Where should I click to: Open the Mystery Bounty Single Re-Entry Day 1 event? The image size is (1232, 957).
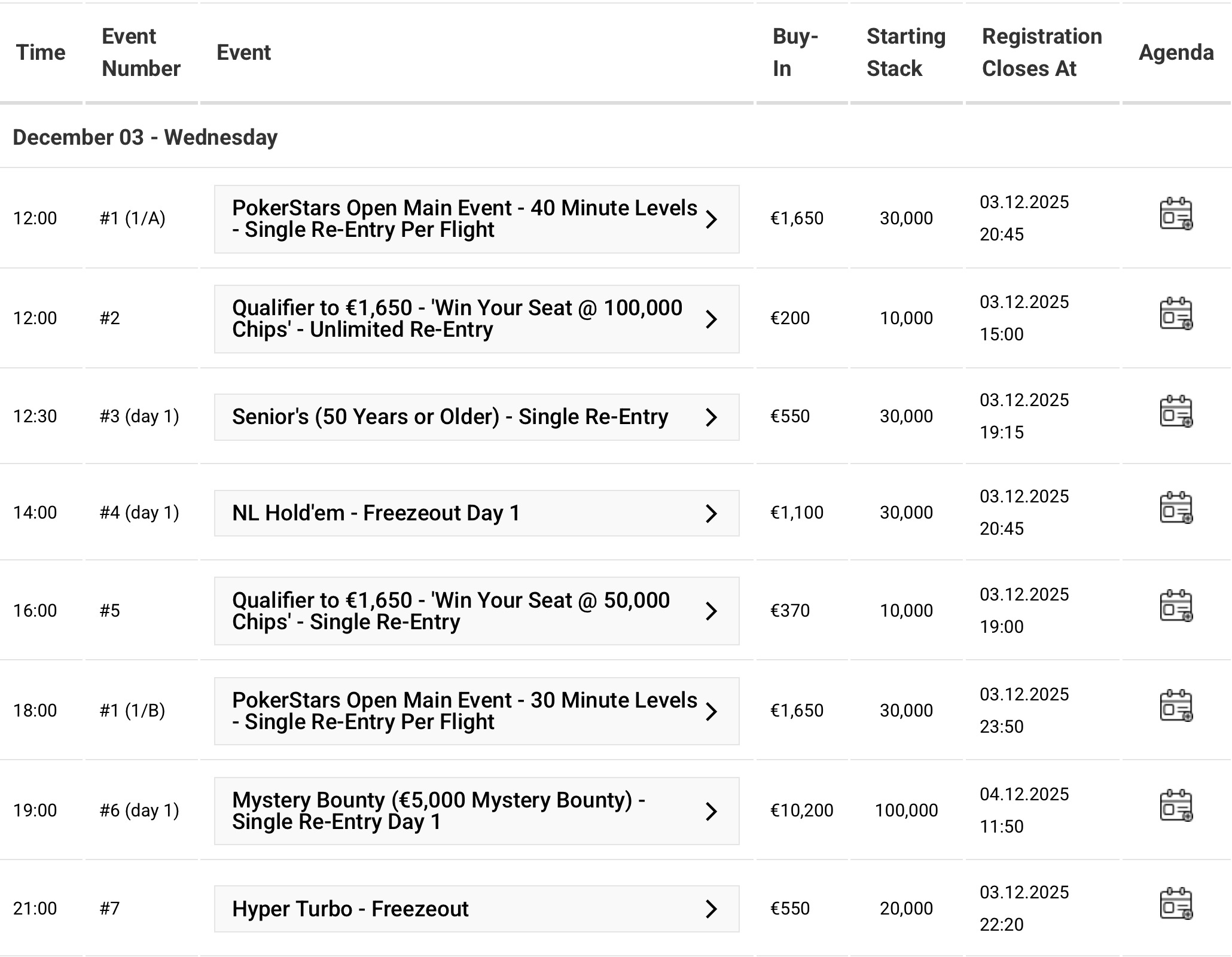tap(438, 811)
